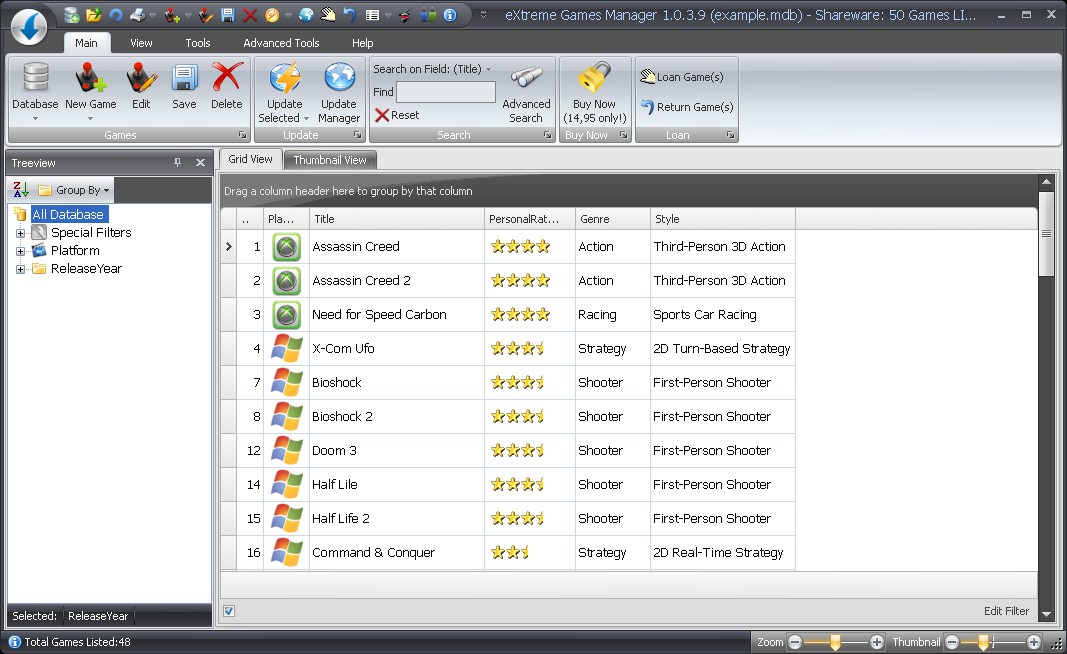Click the Delete red X ribbon button

click(227, 86)
